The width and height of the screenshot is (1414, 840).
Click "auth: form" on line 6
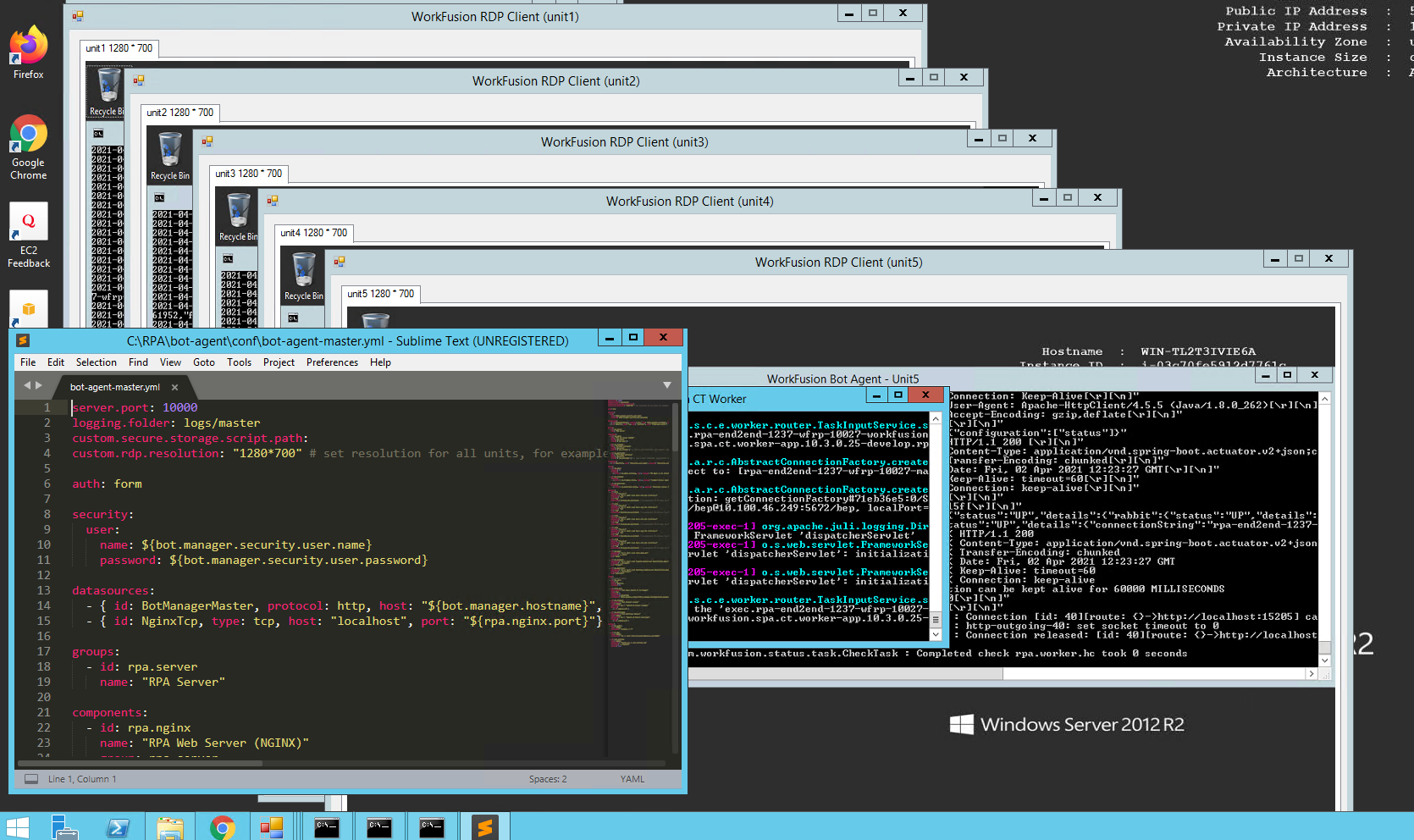pos(107,484)
